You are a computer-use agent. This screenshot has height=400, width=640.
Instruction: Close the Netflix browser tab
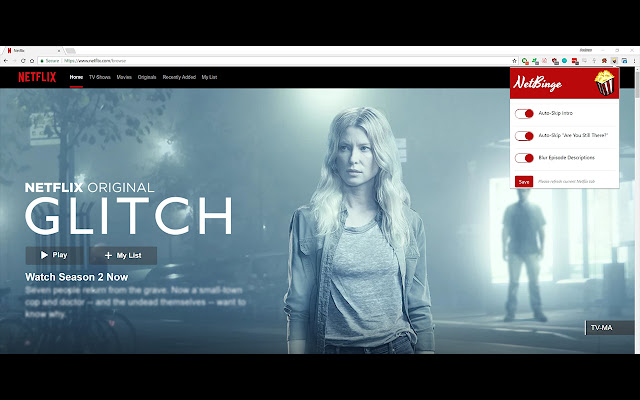tap(59, 51)
